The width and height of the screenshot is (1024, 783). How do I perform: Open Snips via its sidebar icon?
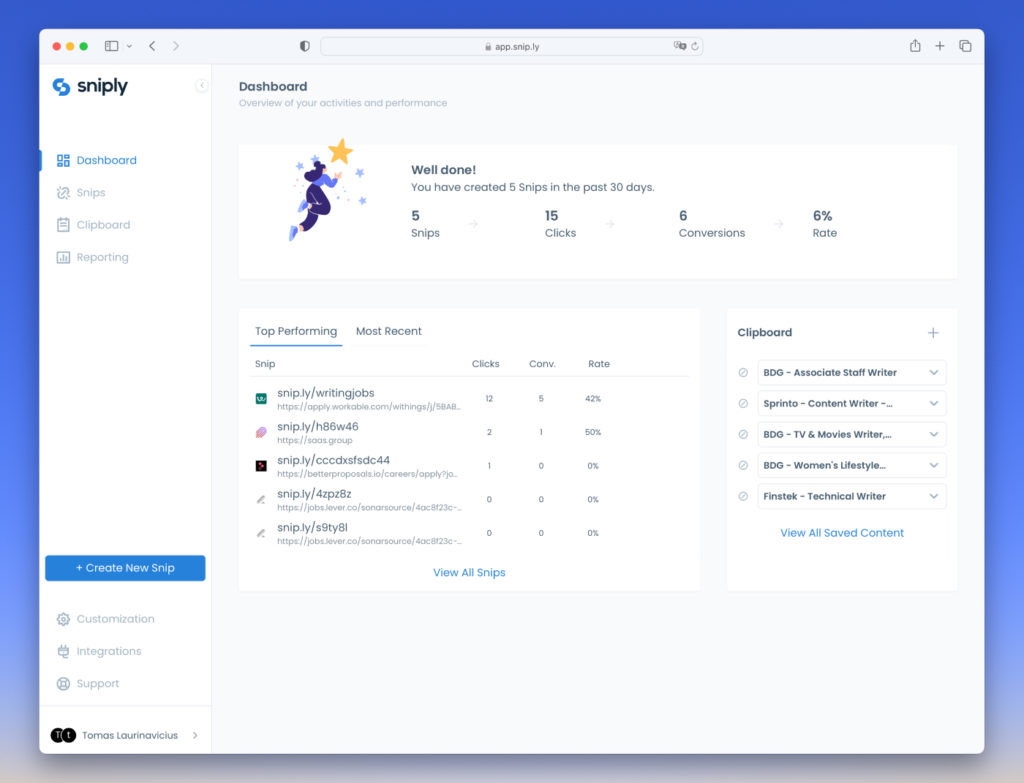click(x=63, y=193)
